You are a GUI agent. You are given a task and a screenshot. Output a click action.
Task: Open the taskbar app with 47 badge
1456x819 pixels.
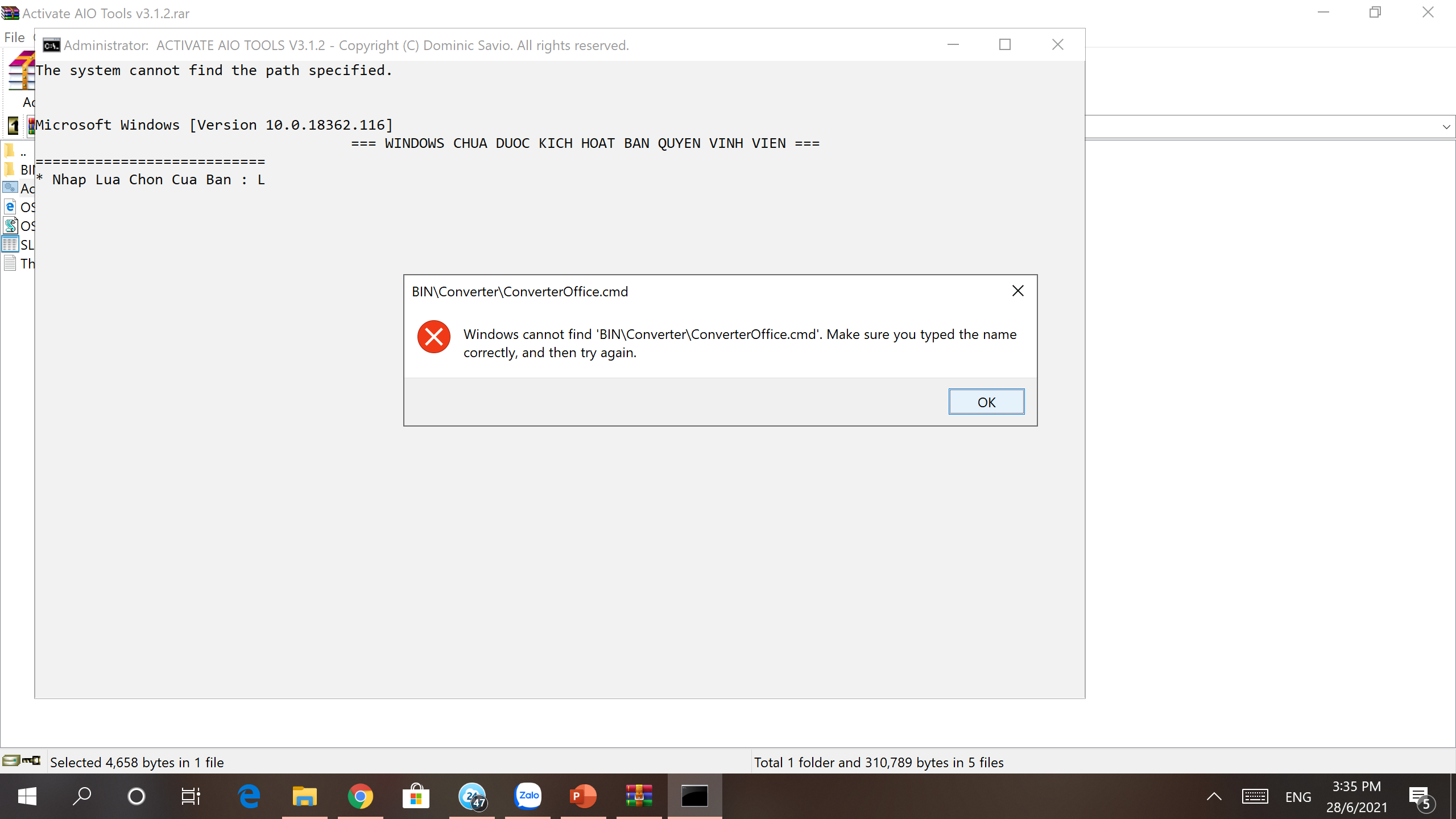(x=472, y=796)
